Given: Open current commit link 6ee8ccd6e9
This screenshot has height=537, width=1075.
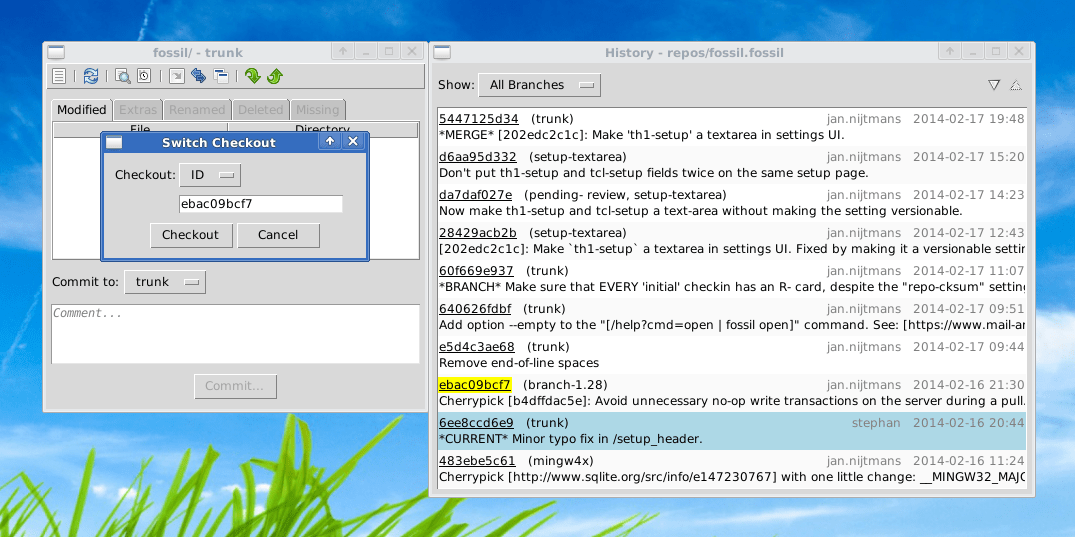Looking at the screenshot, I should click(476, 423).
